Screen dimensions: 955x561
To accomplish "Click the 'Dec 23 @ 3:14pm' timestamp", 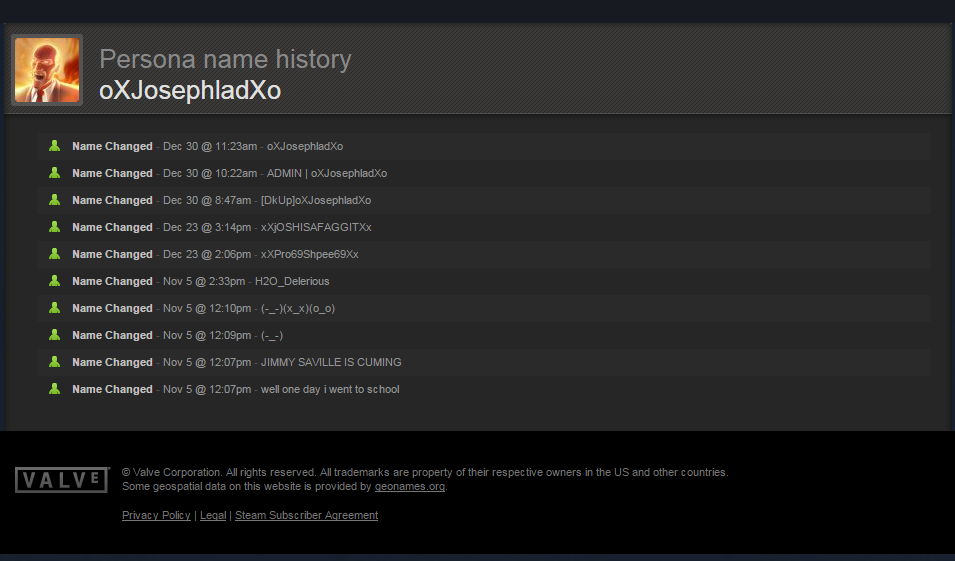I will tap(207, 227).
